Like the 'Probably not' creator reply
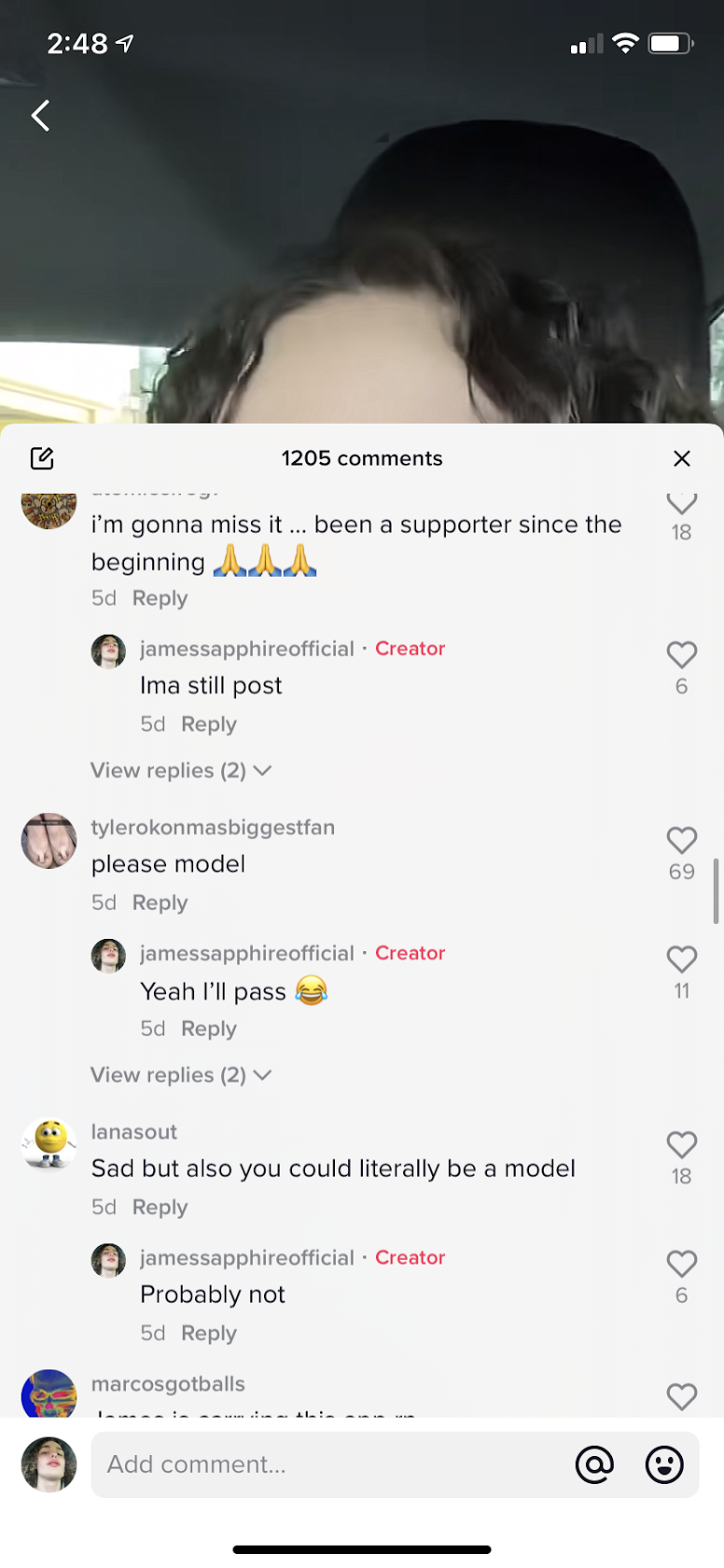 [x=682, y=1264]
